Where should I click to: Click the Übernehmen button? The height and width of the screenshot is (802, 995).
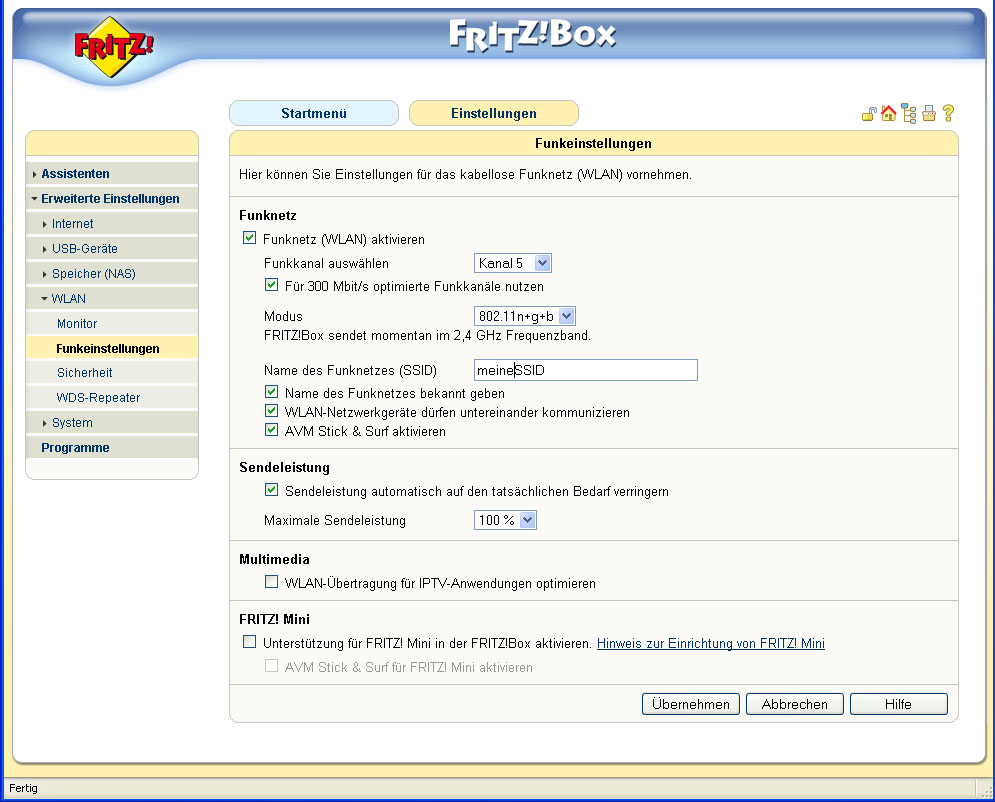pyautogui.click(x=690, y=704)
